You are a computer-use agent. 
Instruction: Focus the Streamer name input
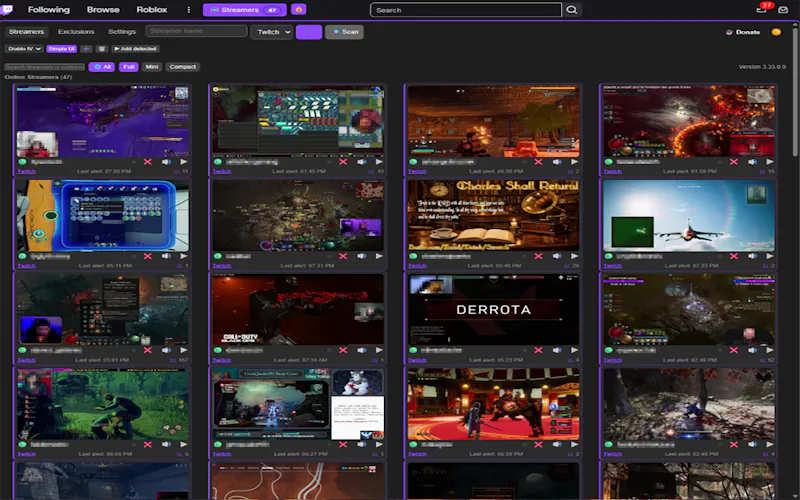pos(196,31)
